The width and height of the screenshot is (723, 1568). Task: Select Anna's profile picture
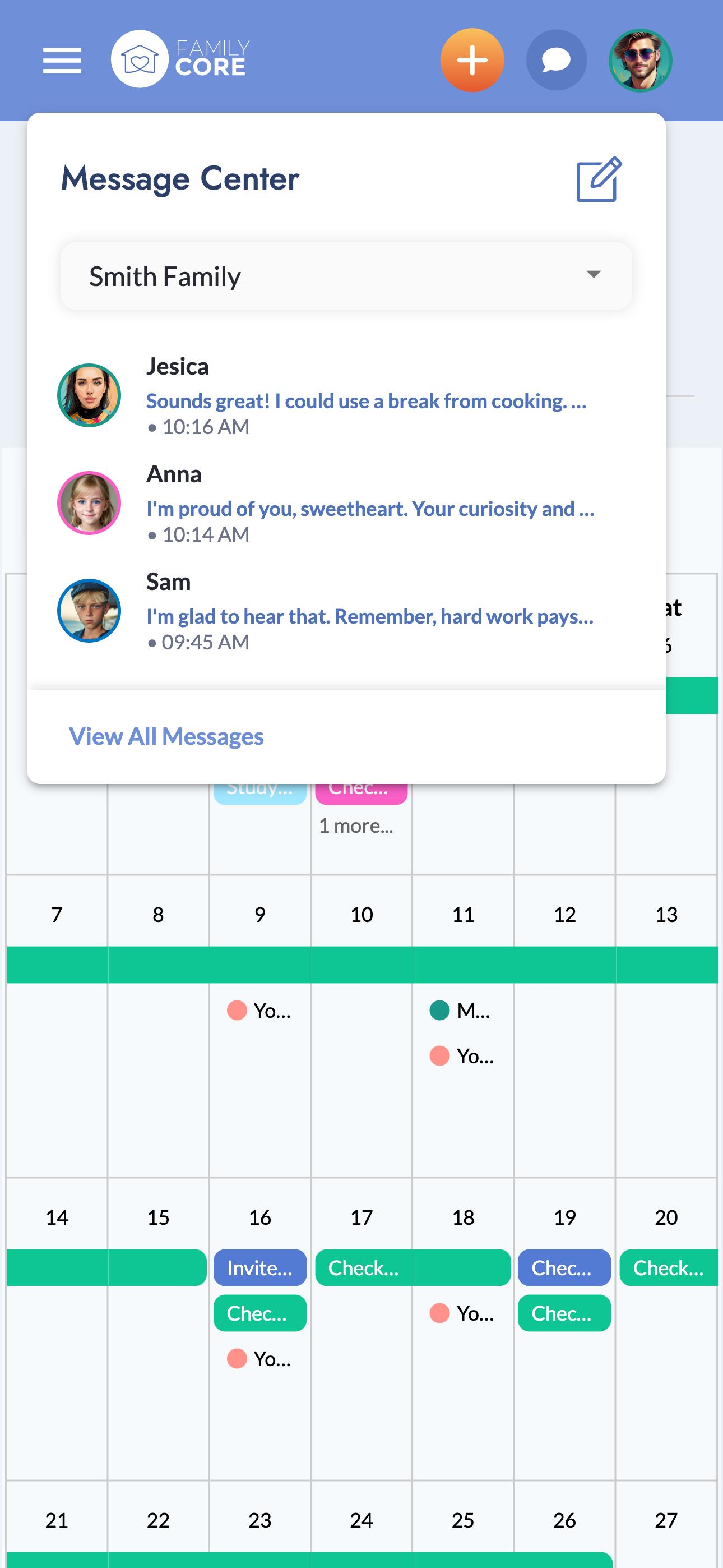[x=89, y=503]
